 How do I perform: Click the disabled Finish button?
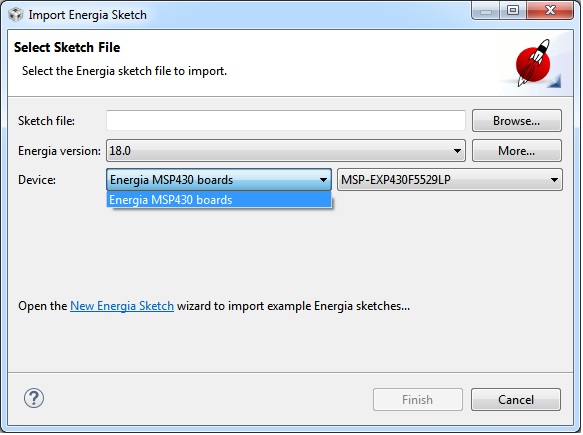pyautogui.click(x=418, y=400)
